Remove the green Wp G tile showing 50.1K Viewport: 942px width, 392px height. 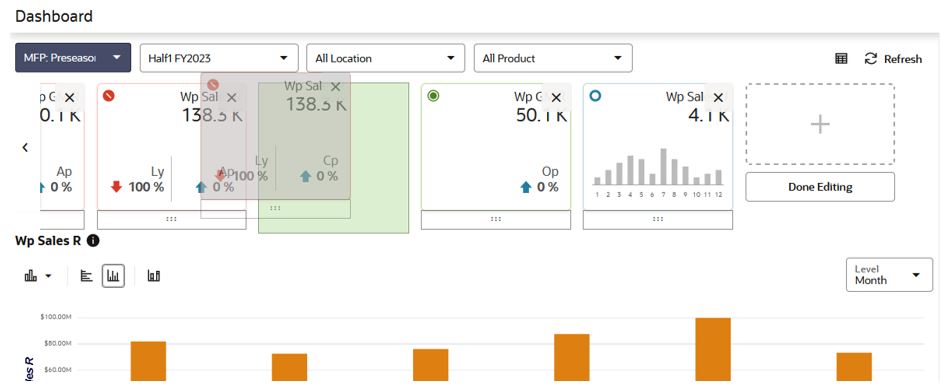tap(556, 97)
